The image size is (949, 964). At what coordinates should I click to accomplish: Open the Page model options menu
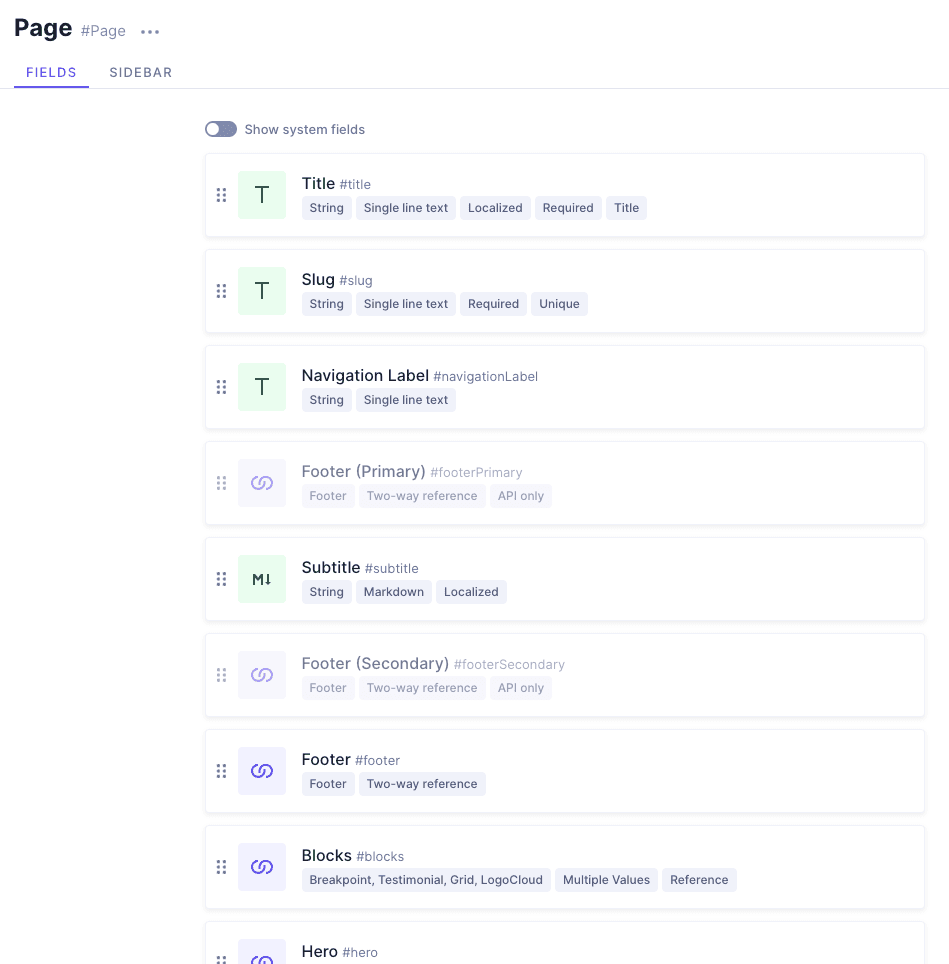pos(150,32)
